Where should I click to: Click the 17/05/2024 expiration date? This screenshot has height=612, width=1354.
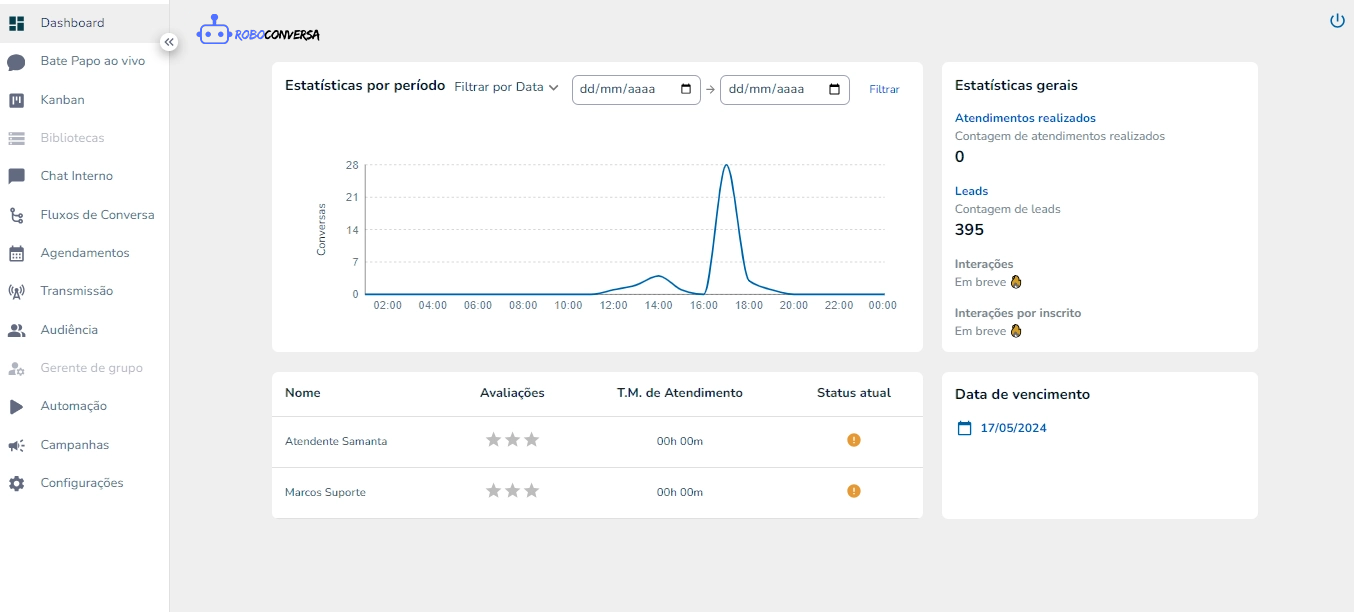[1013, 428]
